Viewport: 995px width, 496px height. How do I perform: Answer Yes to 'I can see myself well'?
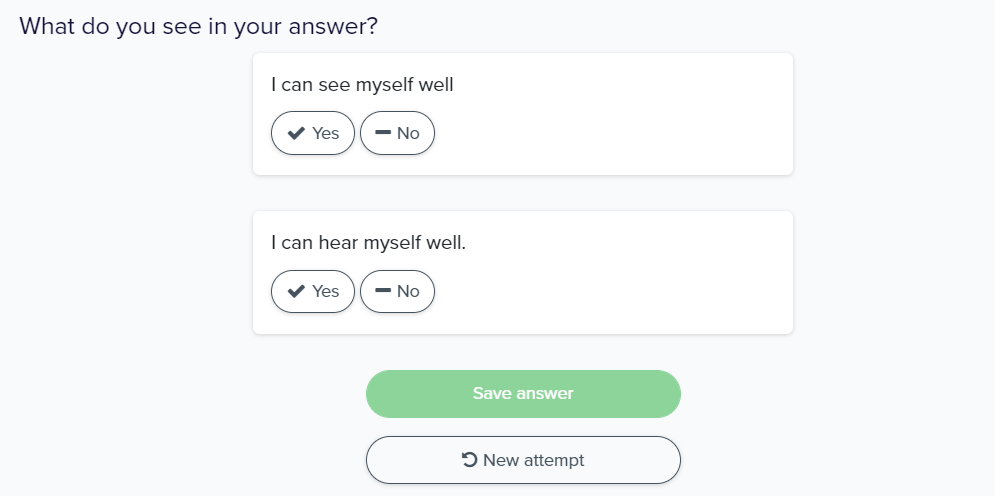coord(313,133)
